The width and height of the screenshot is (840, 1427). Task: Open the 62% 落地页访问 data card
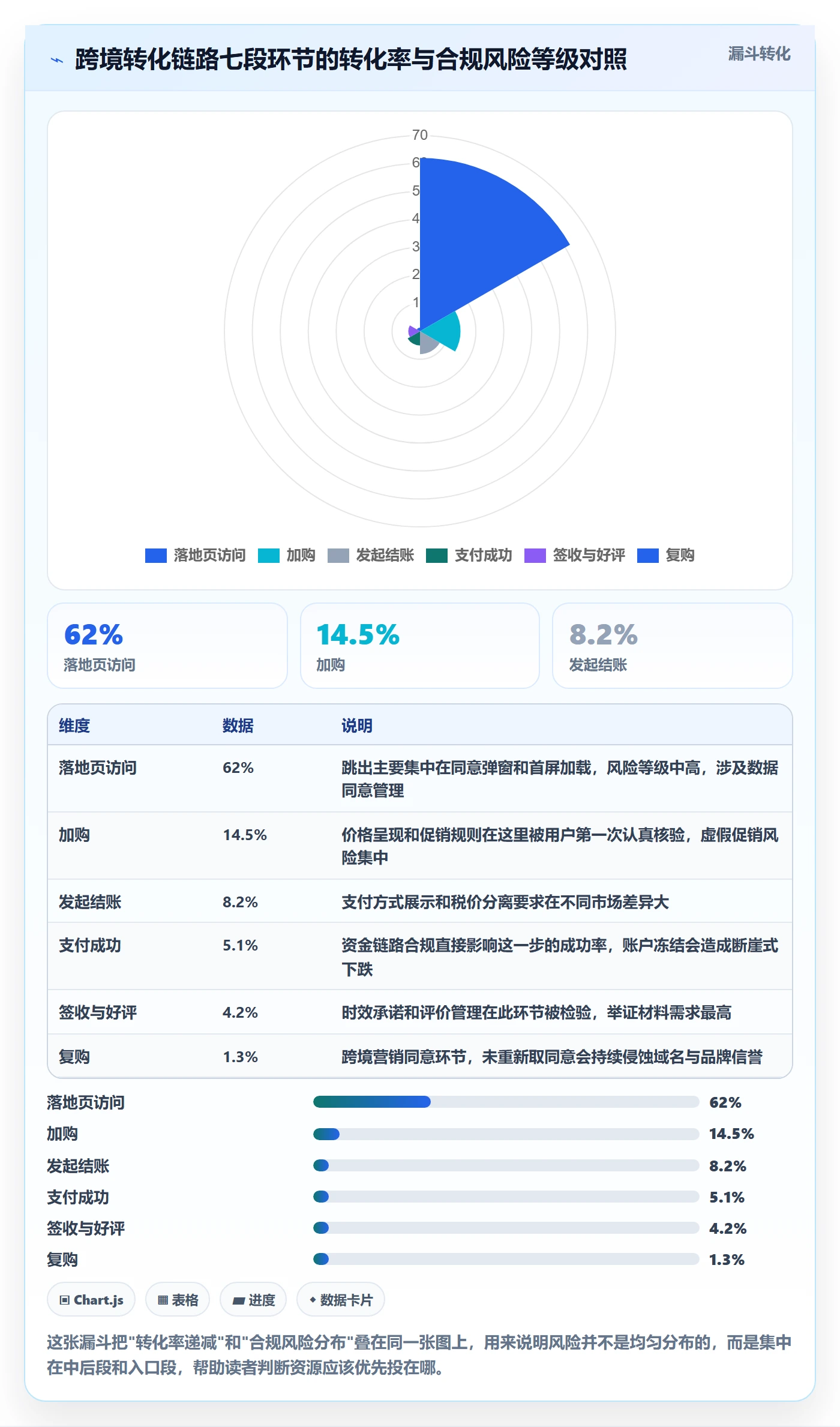point(167,646)
